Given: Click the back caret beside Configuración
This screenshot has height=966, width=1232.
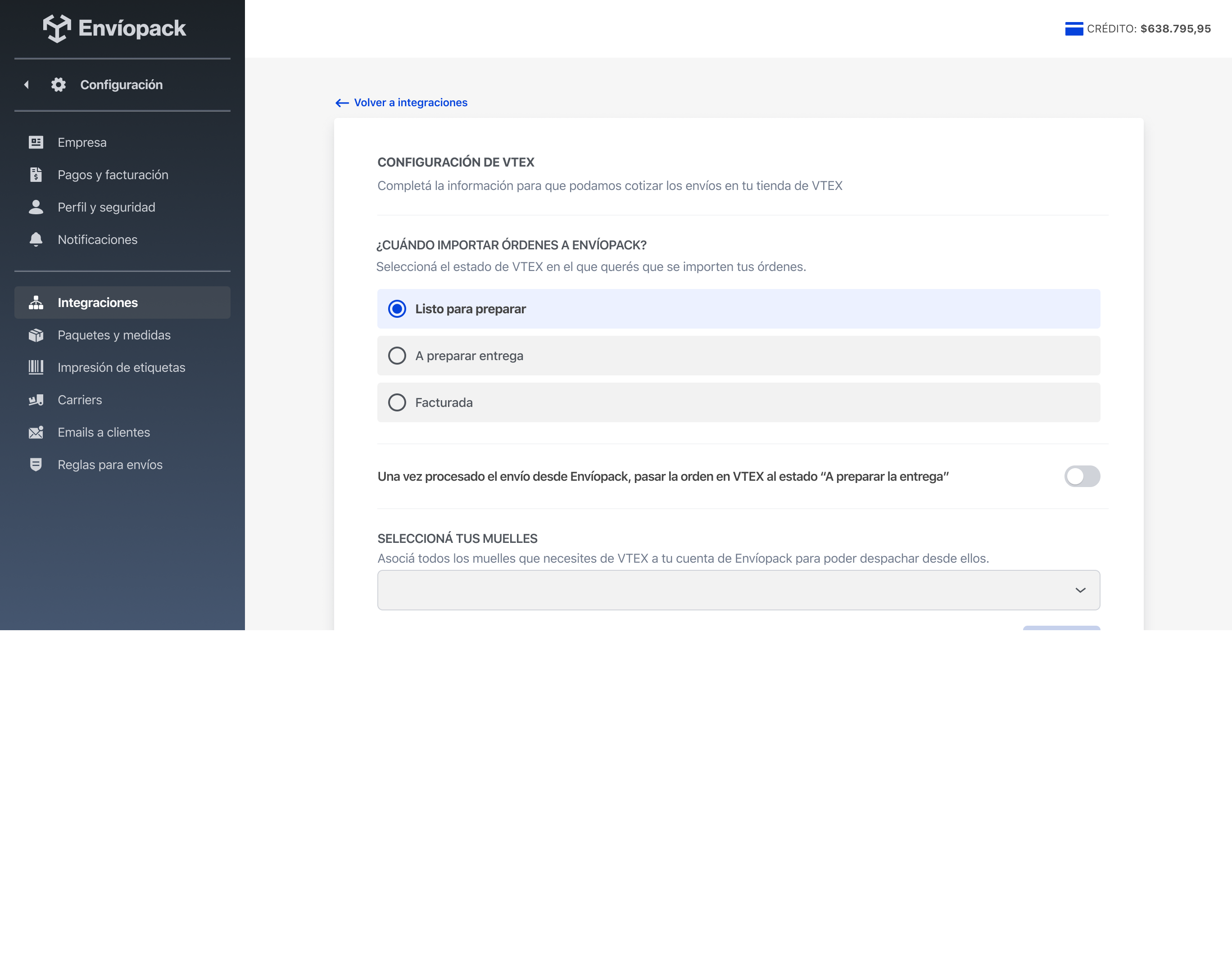Looking at the screenshot, I should pyautogui.click(x=26, y=85).
